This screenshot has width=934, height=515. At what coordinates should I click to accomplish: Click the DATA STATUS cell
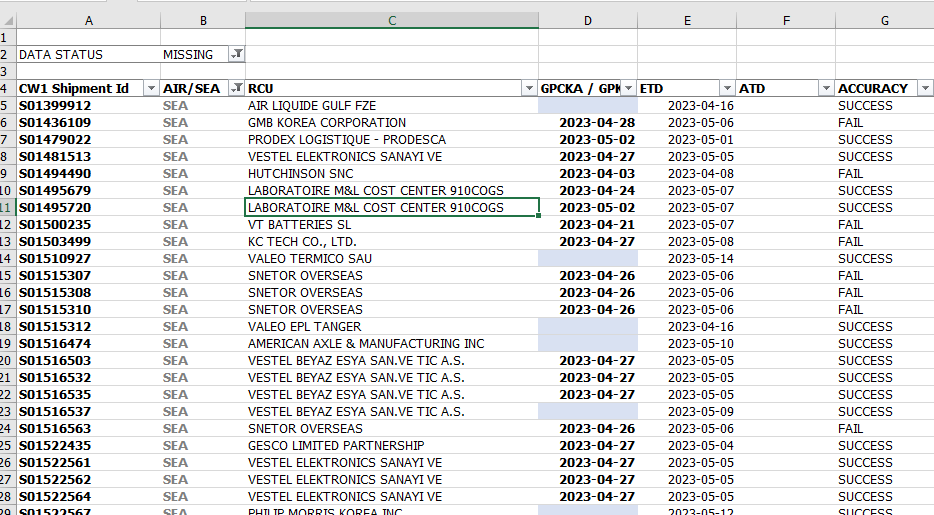pyautogui.click(x=89, y=54)
